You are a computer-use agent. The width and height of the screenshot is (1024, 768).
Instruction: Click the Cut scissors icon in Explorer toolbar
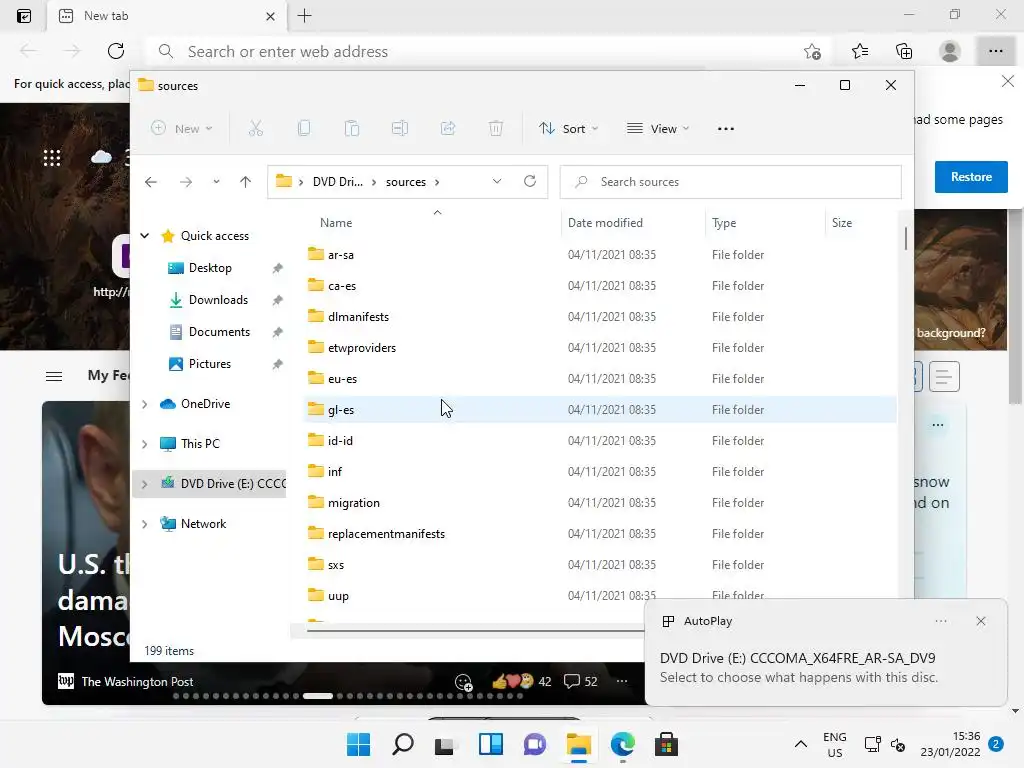tap(255, 129)
